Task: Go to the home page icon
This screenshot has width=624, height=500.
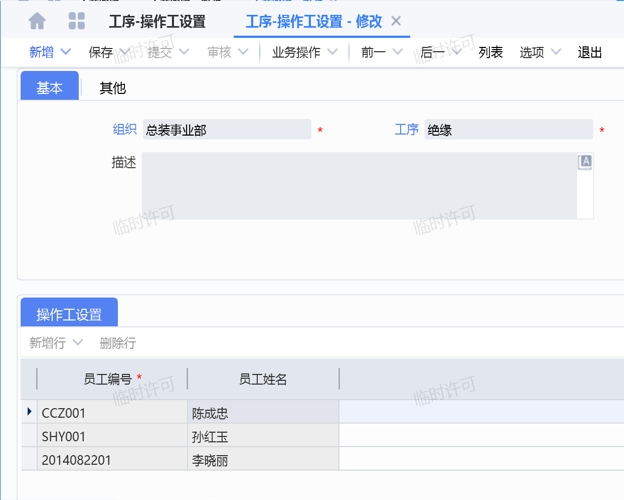Action: tap(37, 21)
